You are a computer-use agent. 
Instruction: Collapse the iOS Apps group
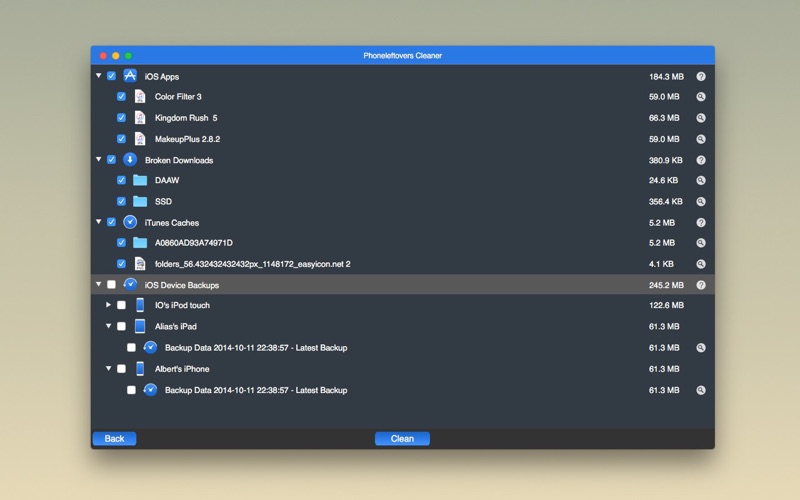pyautogui.click(x=98, y=76)
